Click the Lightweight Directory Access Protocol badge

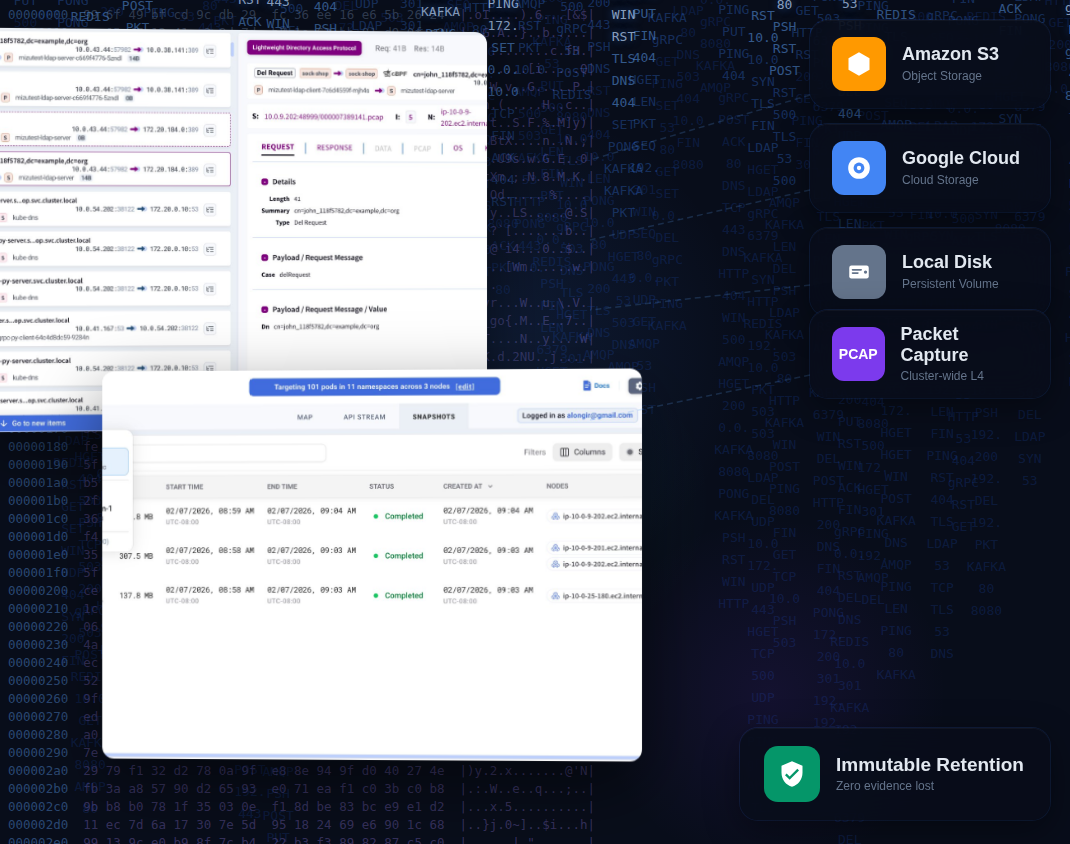(x=304, y=48)
